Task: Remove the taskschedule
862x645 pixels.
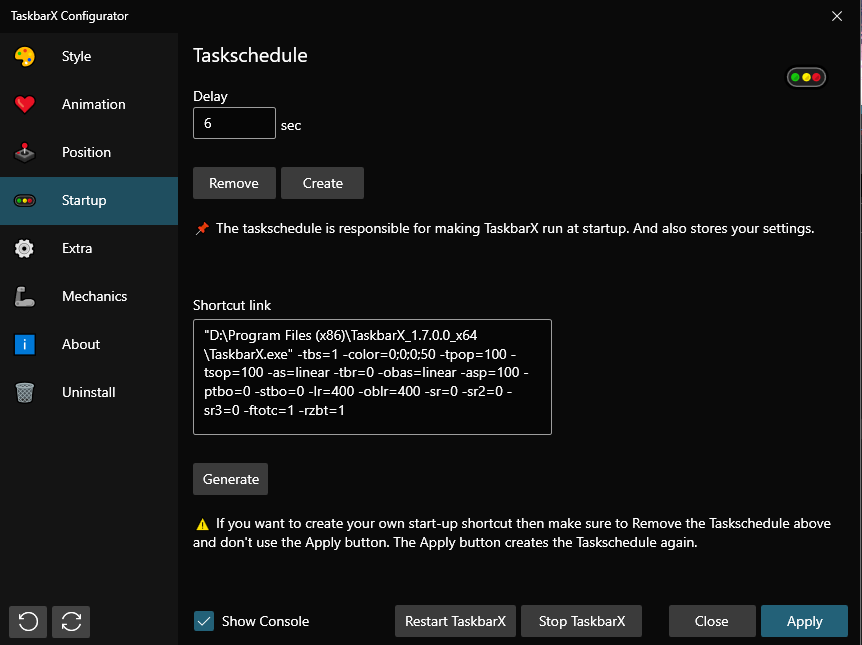Action: pos(234,183)
